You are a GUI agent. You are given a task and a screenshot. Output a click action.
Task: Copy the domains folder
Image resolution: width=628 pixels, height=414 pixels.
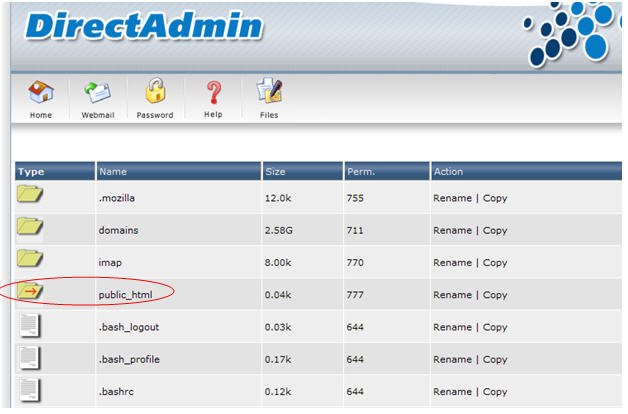pyautogui.click(x=495, y=231)
